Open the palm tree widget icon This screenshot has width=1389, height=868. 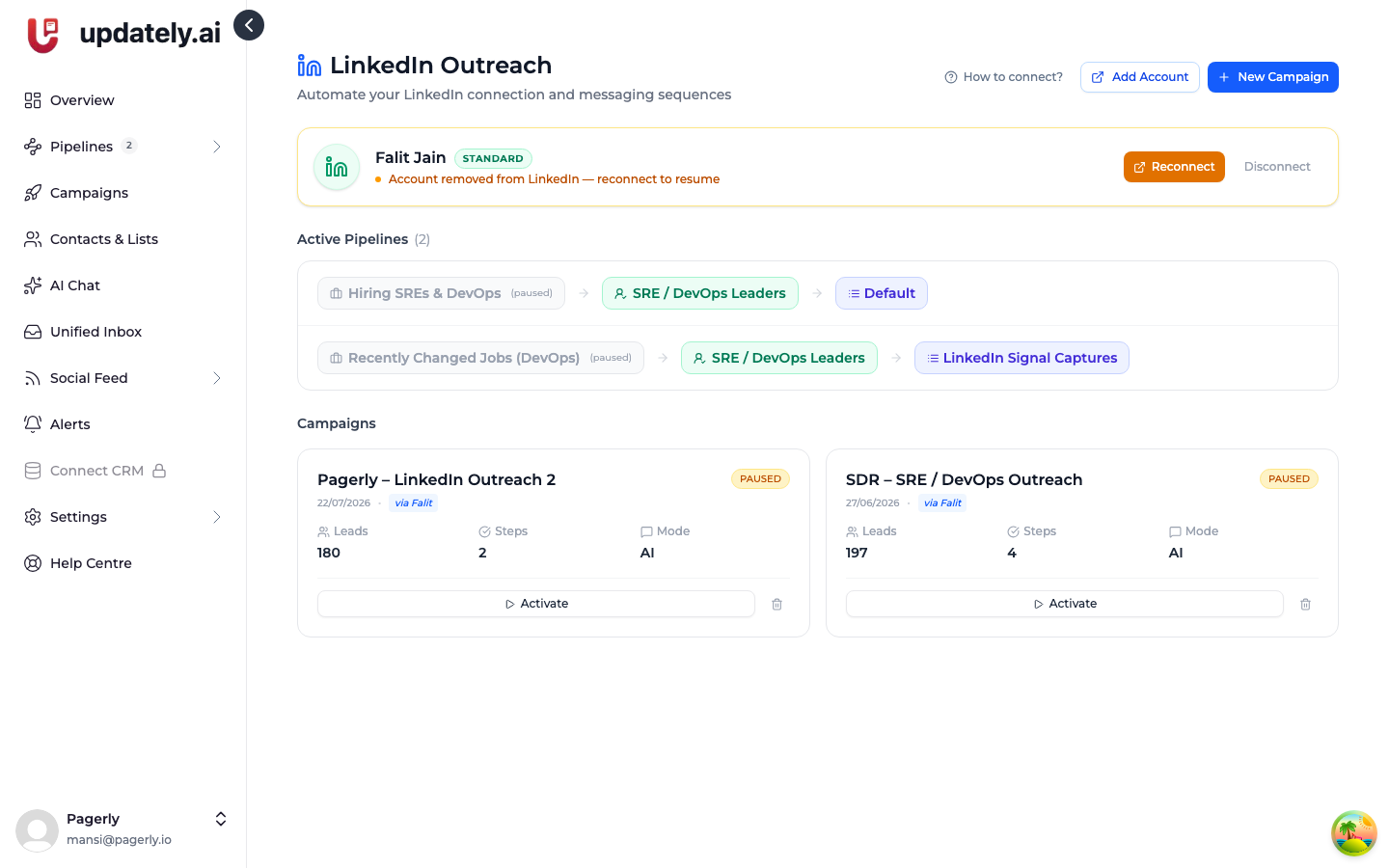click(1354, 833)
